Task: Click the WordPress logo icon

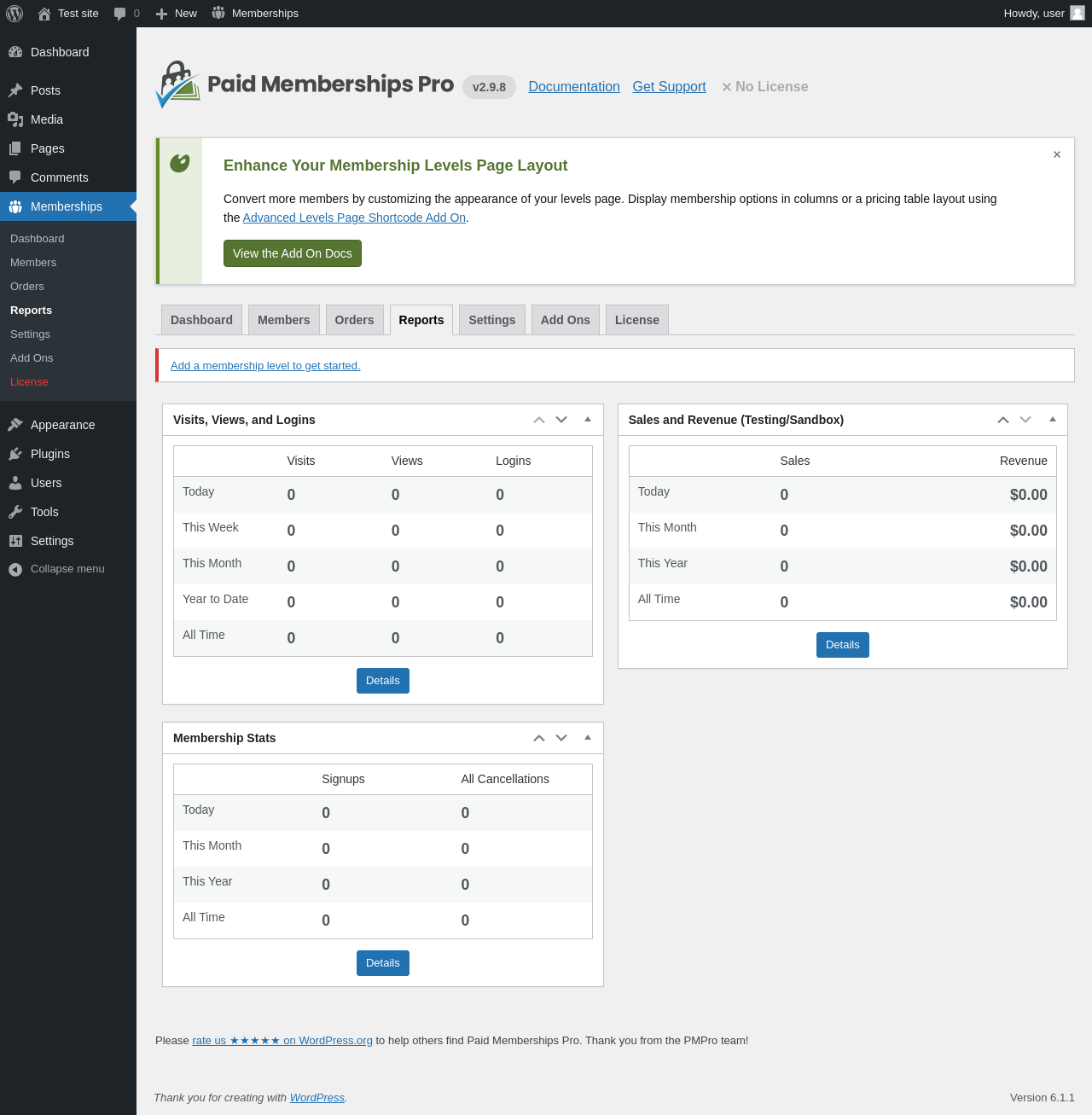Action: click(x=15, y=14)
